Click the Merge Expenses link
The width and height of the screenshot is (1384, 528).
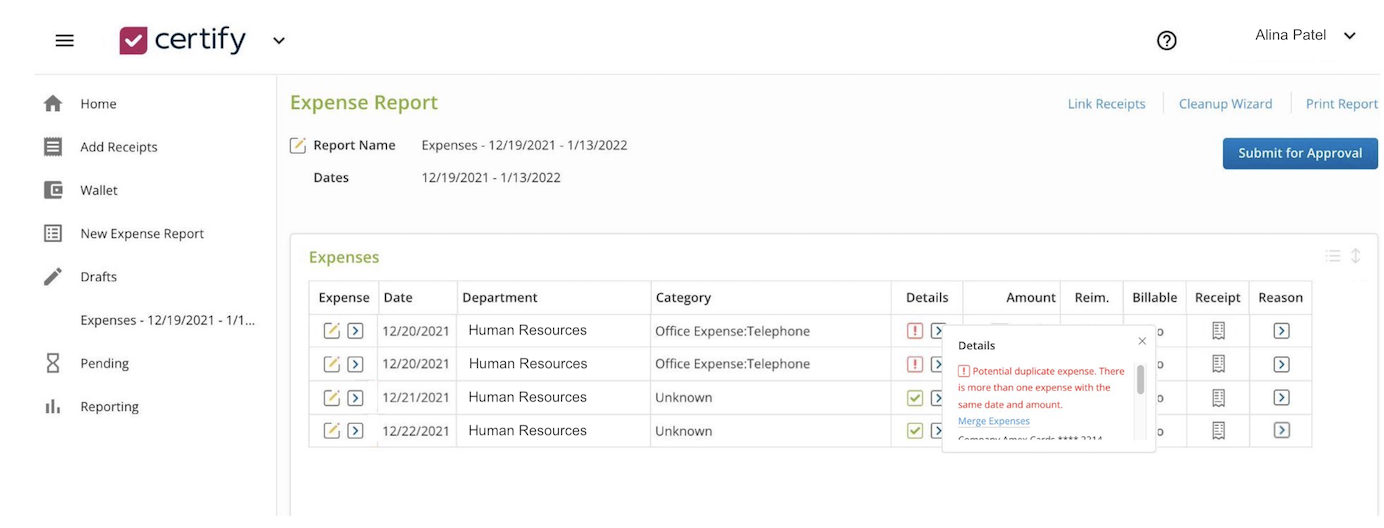(x=993, y=421)
